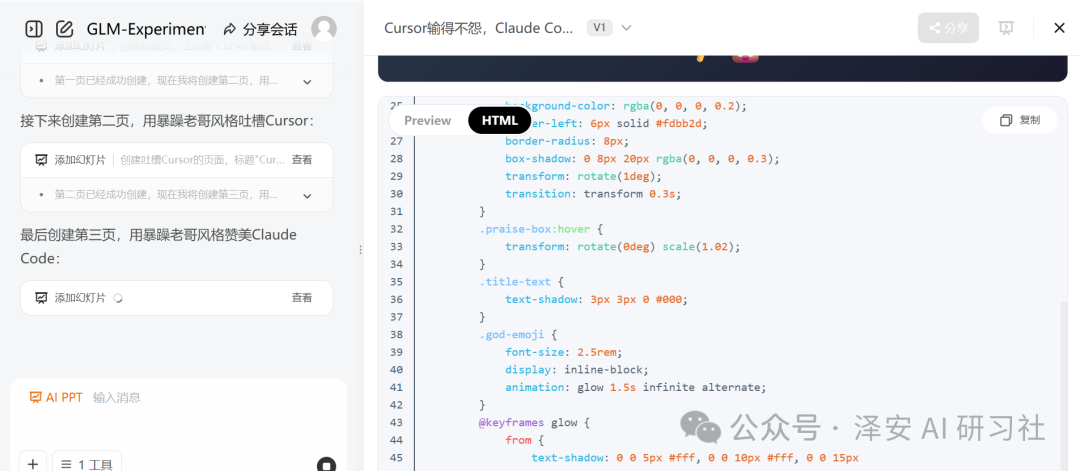Image resolution: width=1080 pixels, height=471 pixels.
Task: Click text 接下来创建第二页 message
Action: tap(167, 121)
